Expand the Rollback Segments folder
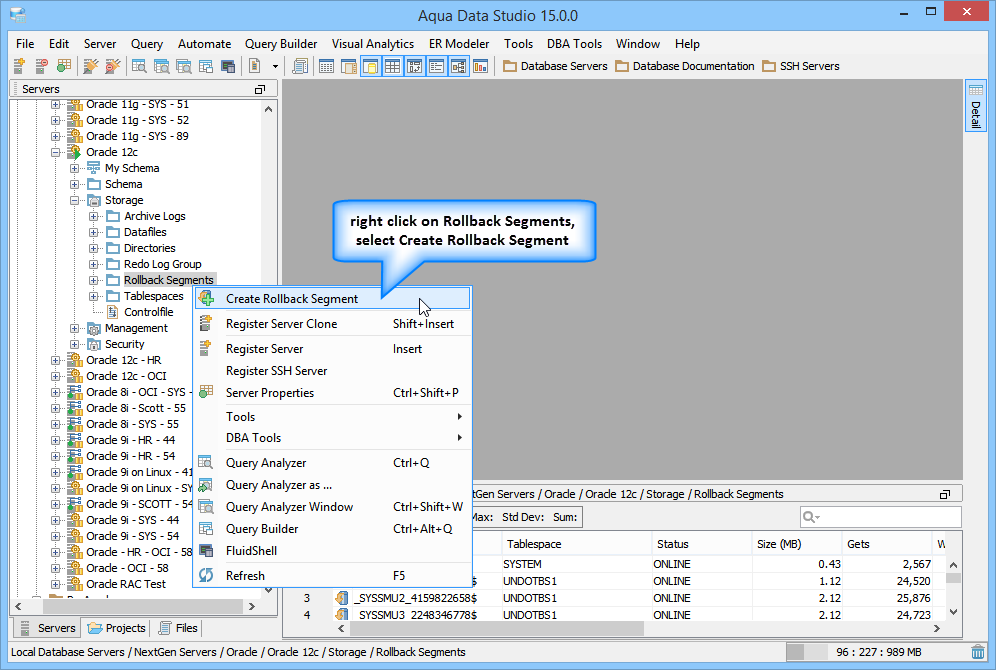The image size is (996, 670). (94, 280)
